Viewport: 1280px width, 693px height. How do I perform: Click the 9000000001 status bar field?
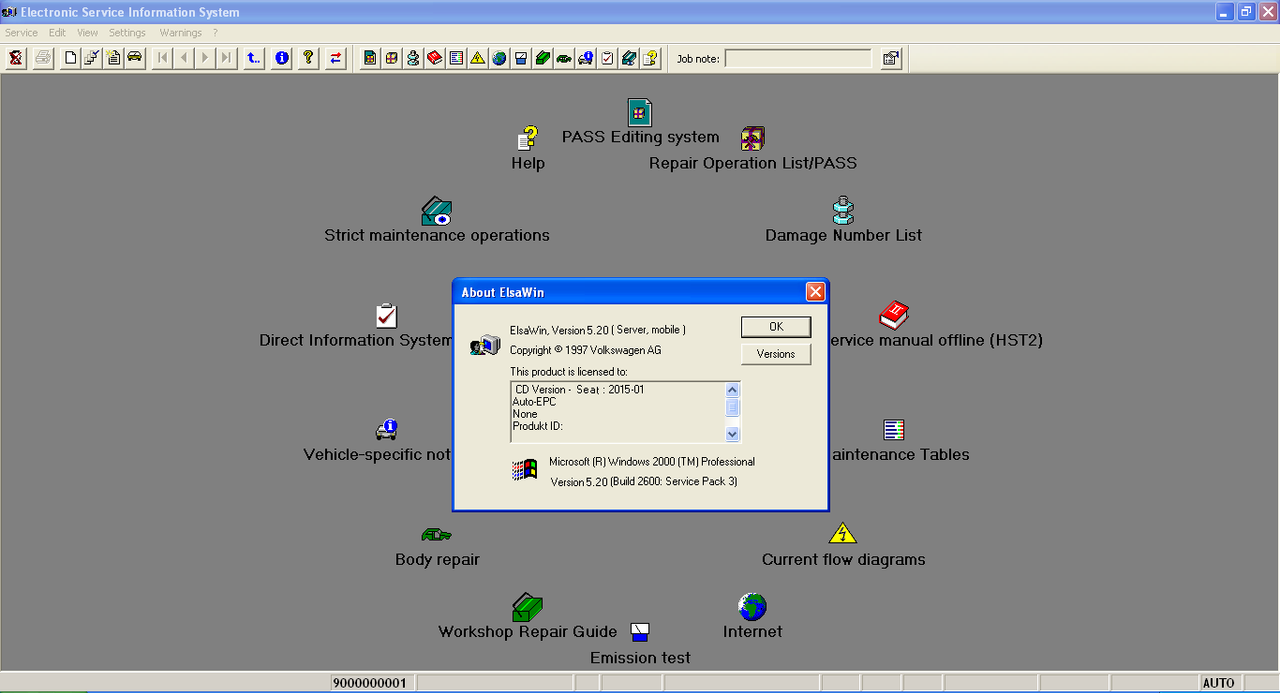[372, 683]
